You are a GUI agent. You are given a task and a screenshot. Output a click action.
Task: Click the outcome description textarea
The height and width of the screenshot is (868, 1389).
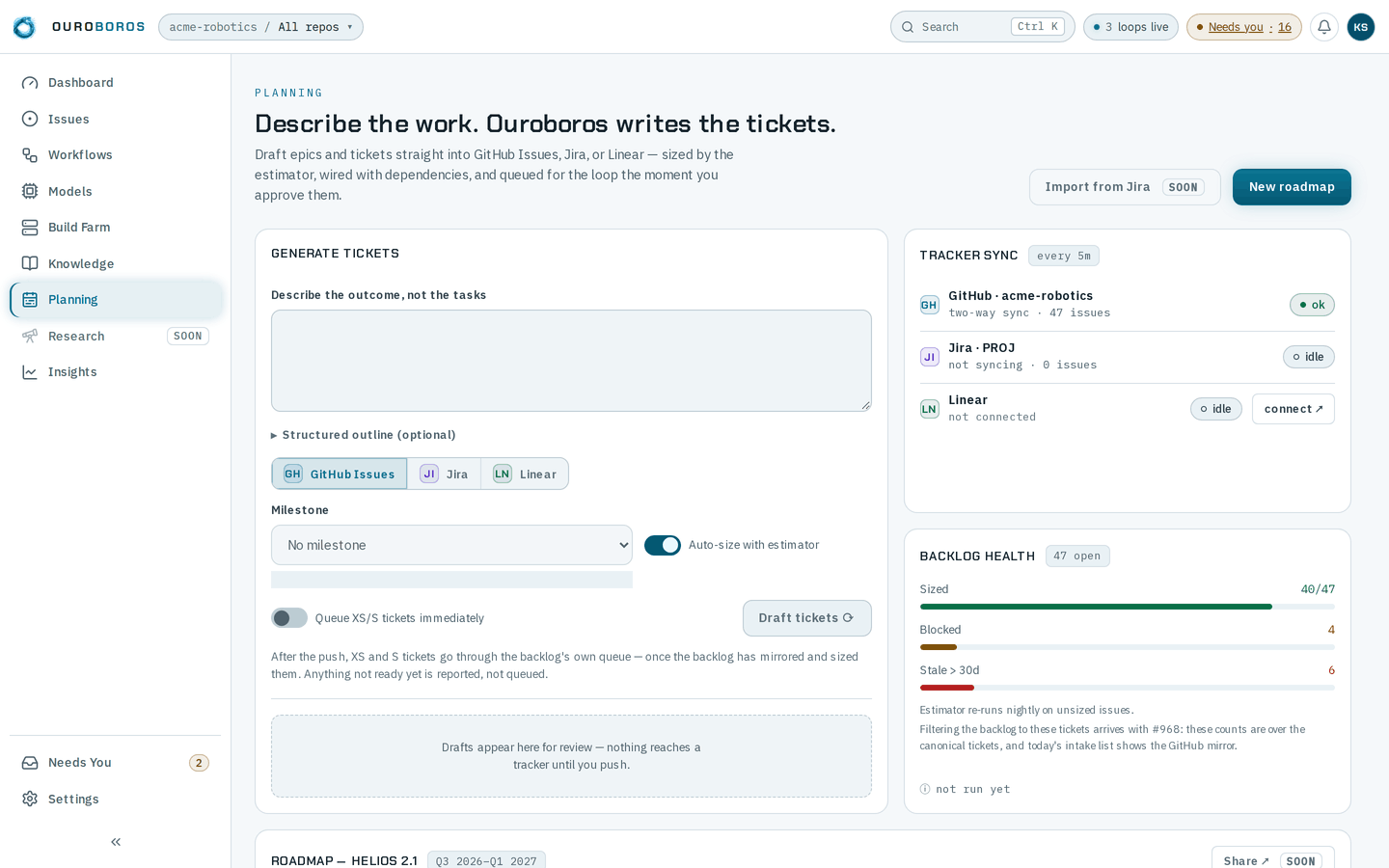(571, 361)
